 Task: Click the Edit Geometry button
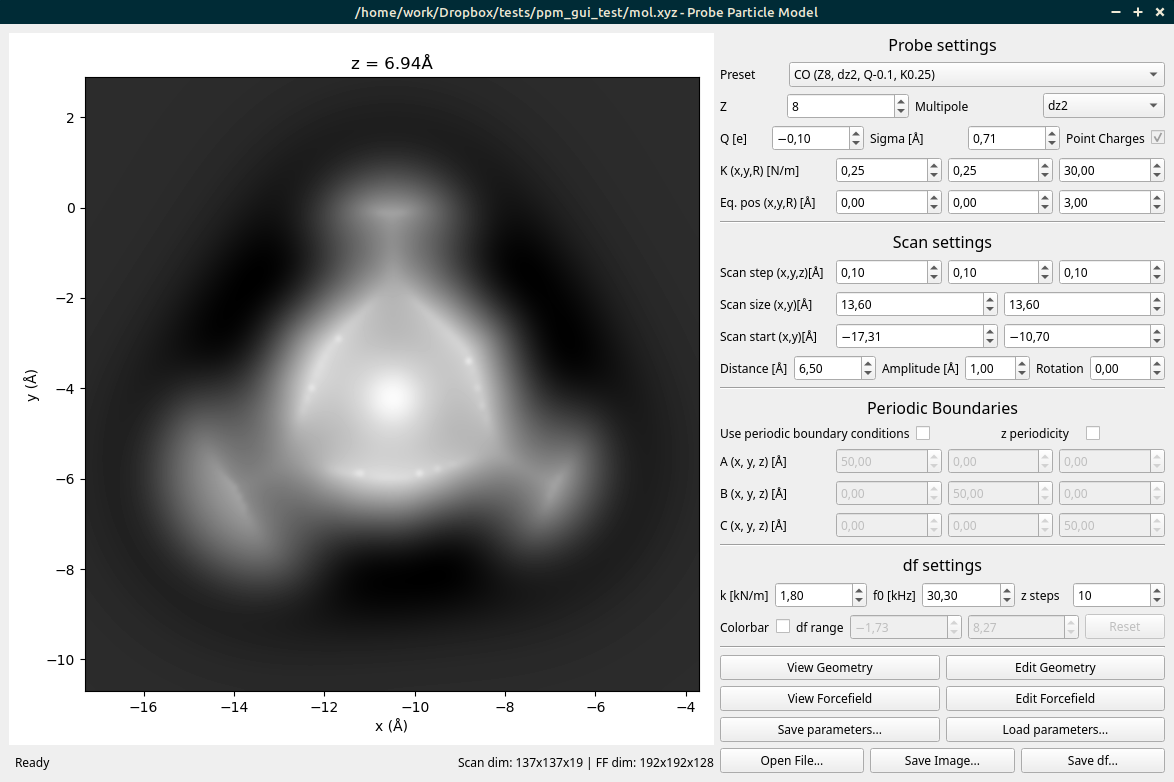coord(1055,667)
